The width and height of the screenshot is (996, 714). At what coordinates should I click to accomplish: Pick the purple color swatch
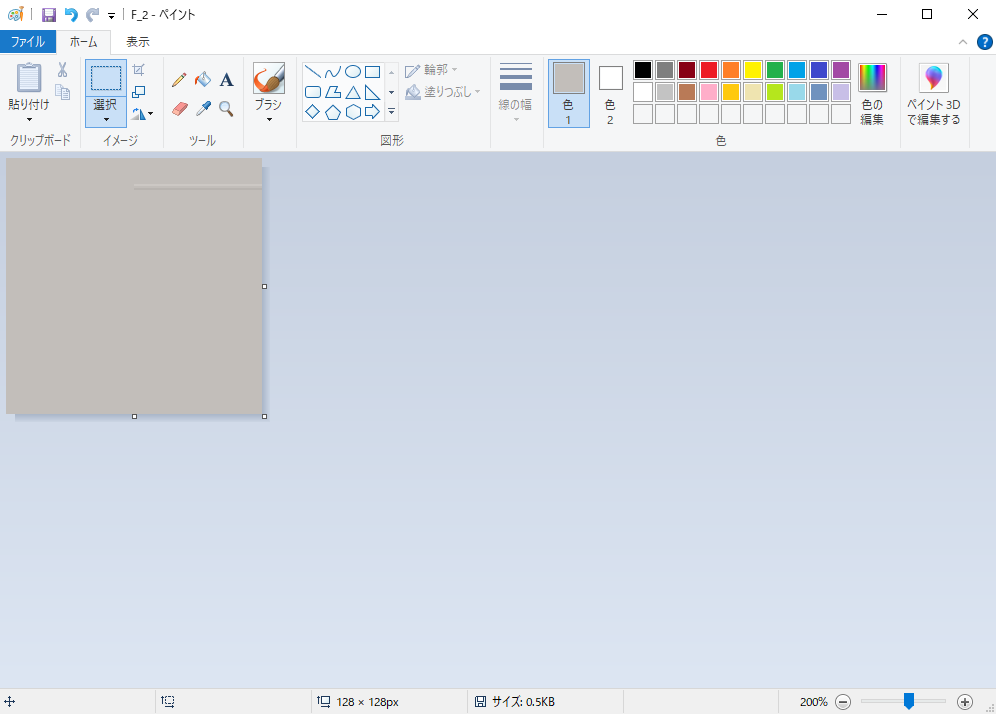click(x=841, y=70)
